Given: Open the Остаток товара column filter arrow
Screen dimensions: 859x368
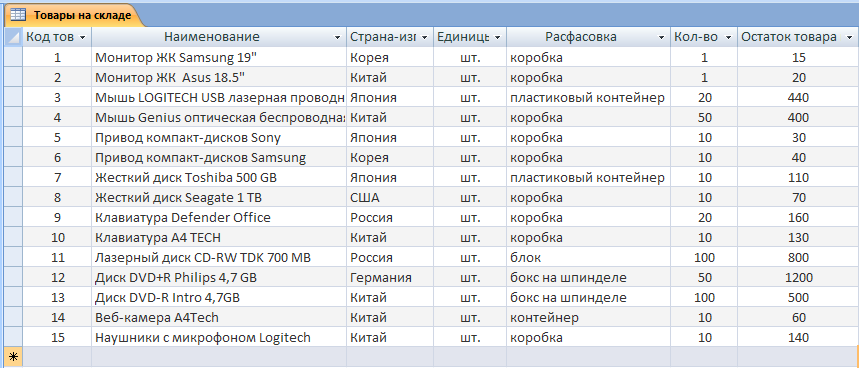Looking at the screenshot, I should pos(849,37).
